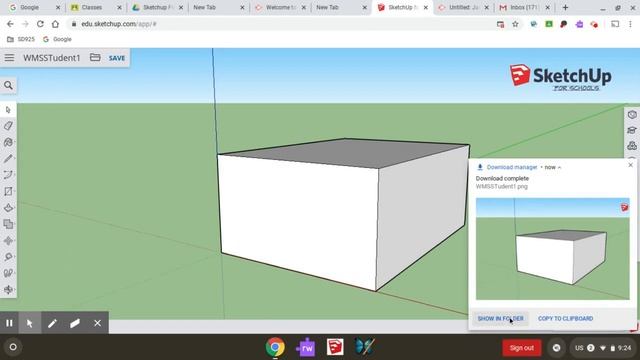The image size is (640, 360).
Task: Select the Tape Measure tool
Action: (x=8, y=257)
